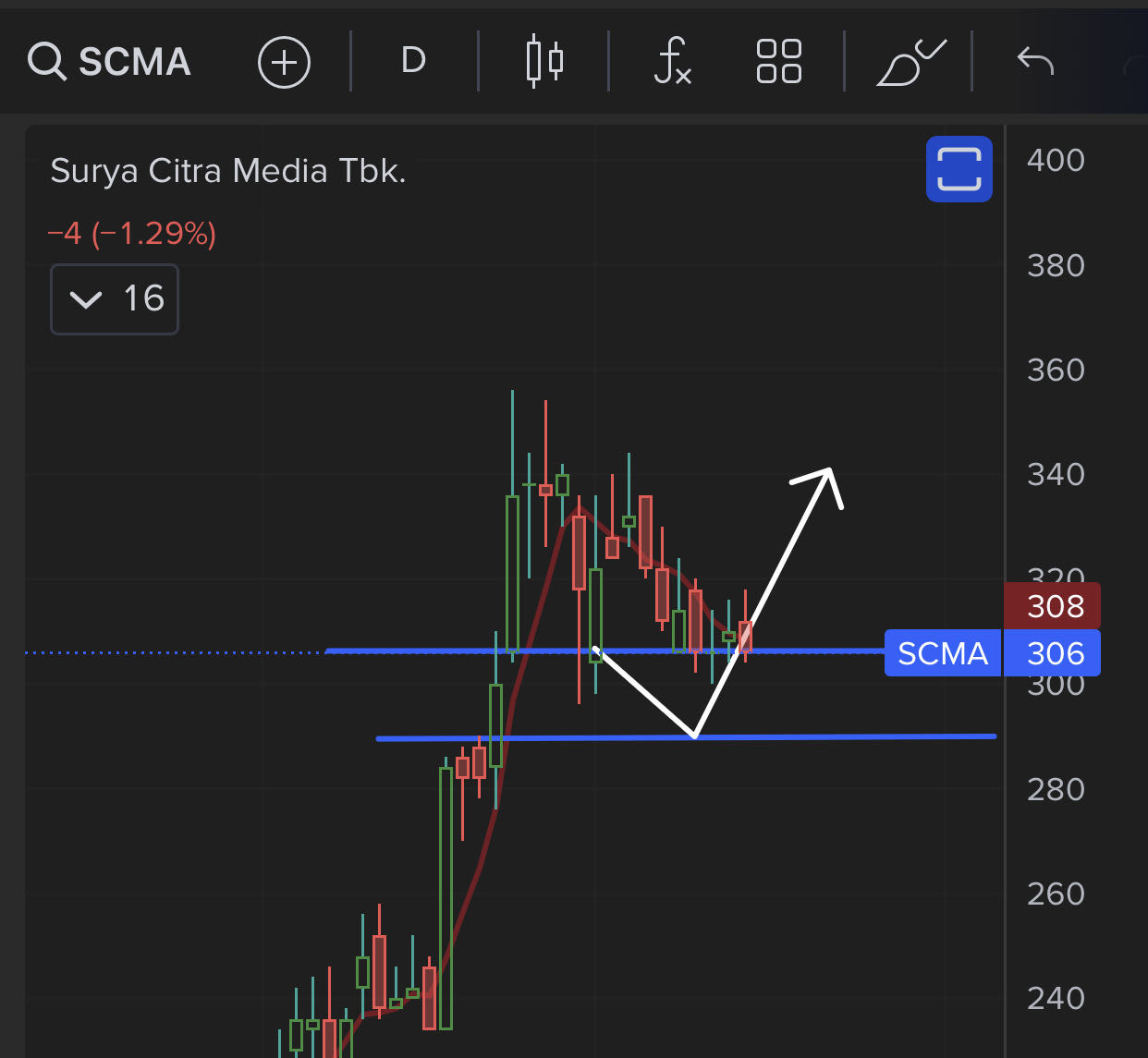Image resolution: width=1148 pixels, height=1058 pixels.
Task: Click the −4 (−1.29%) change value
Action: click(x=131, y=234)
